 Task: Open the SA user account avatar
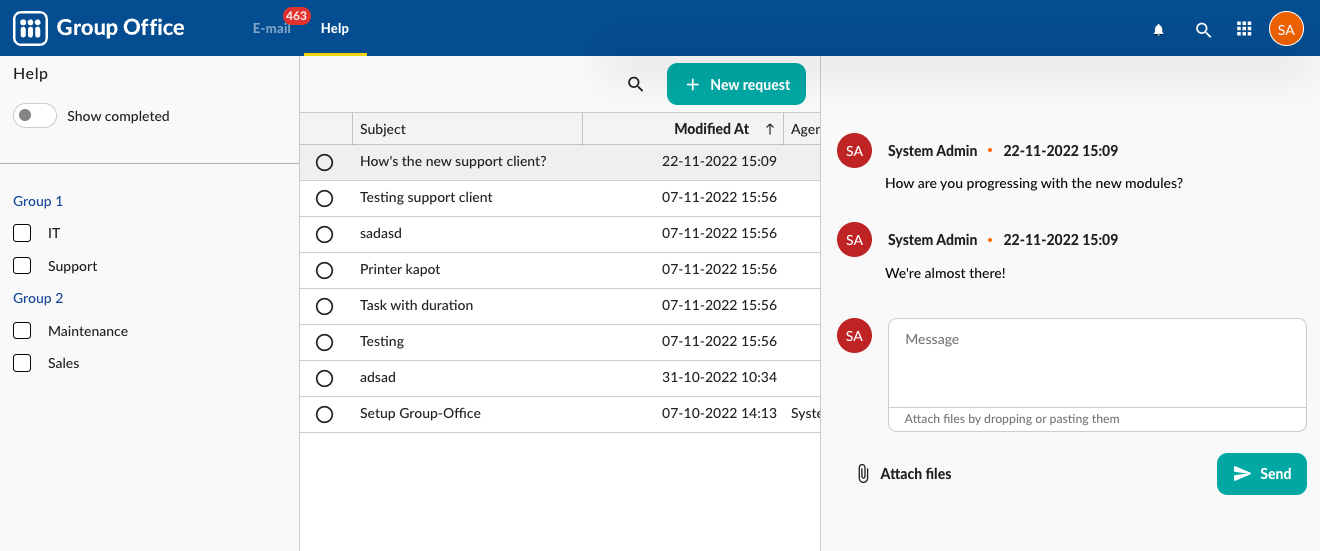pos(1286,29)
